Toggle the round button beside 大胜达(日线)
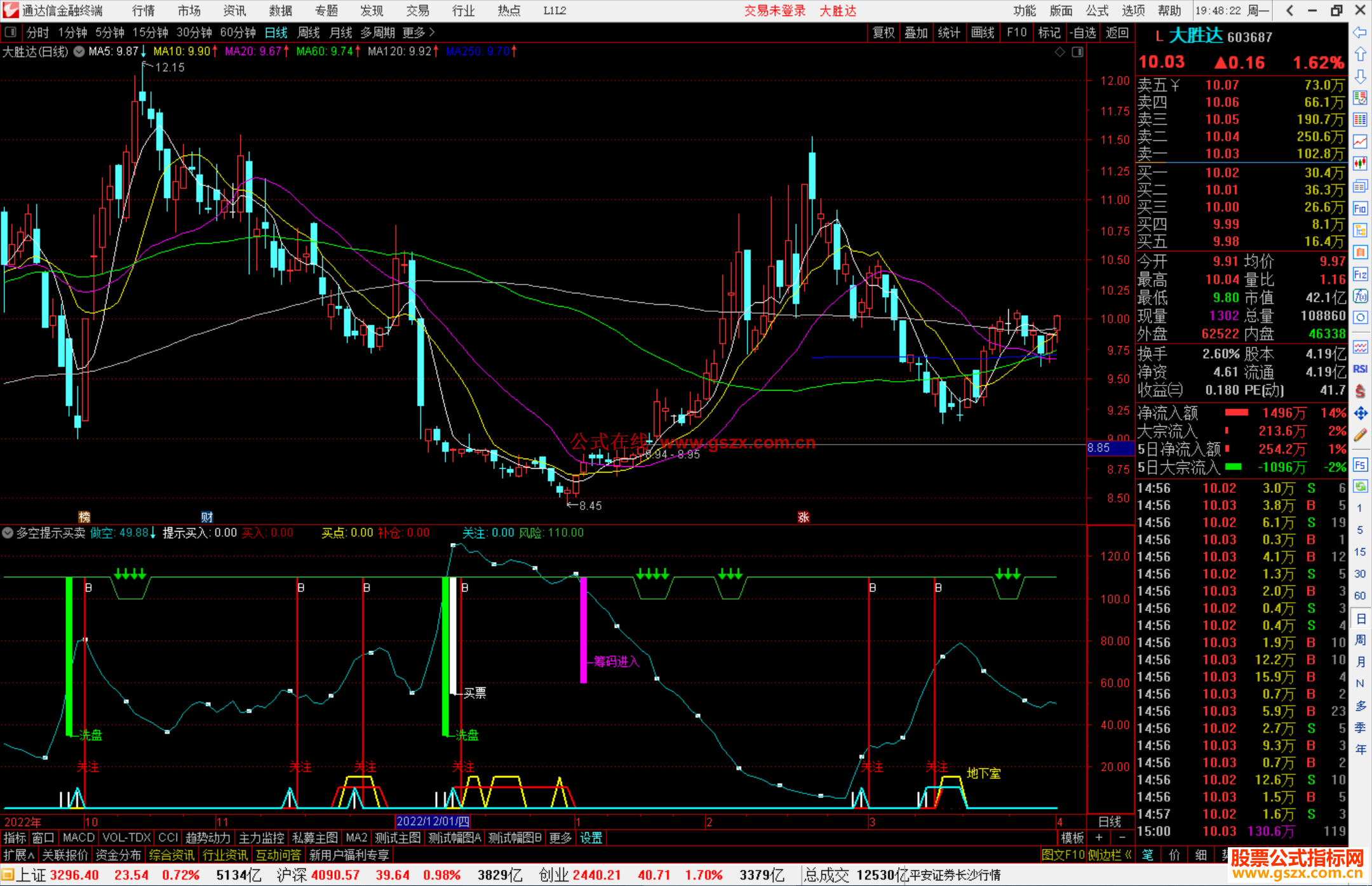The height and width of the screenshot is (886, 1372). tap(79, 51)
